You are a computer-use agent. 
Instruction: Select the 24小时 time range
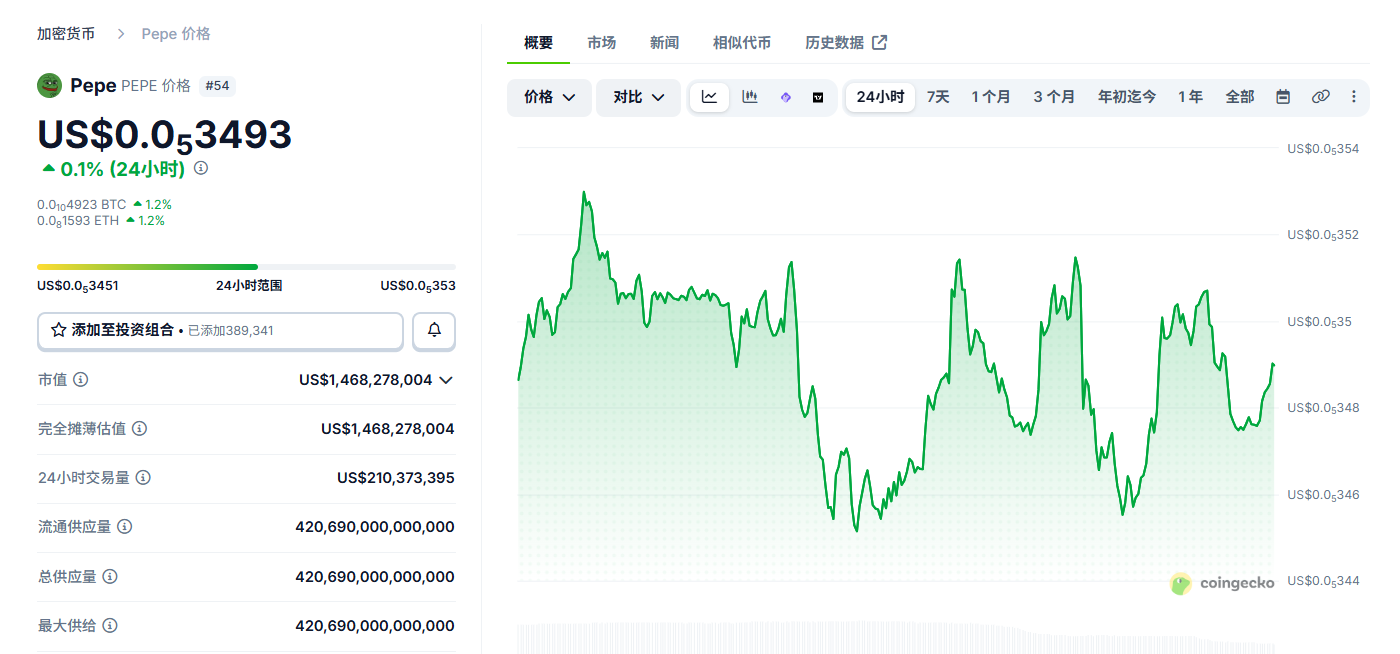pos(880,97)
